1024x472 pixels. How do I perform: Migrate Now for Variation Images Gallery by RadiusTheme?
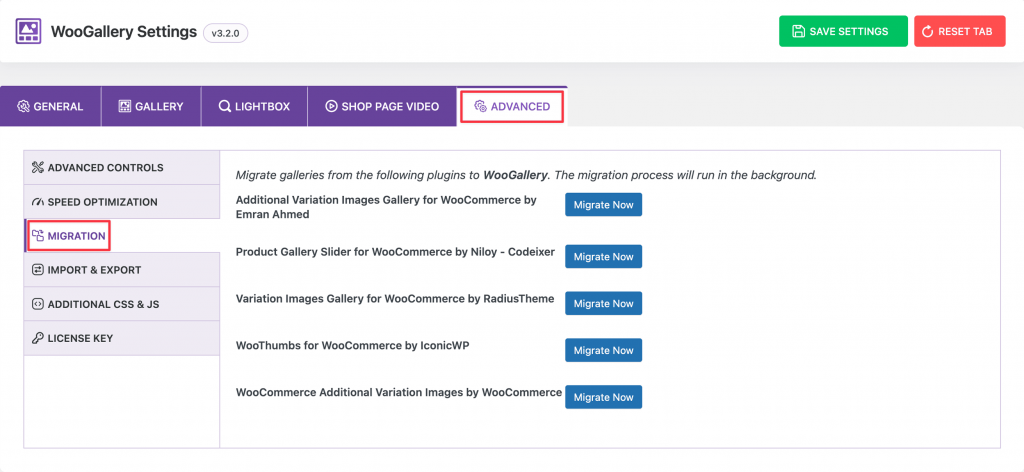(x=603, y=304)
